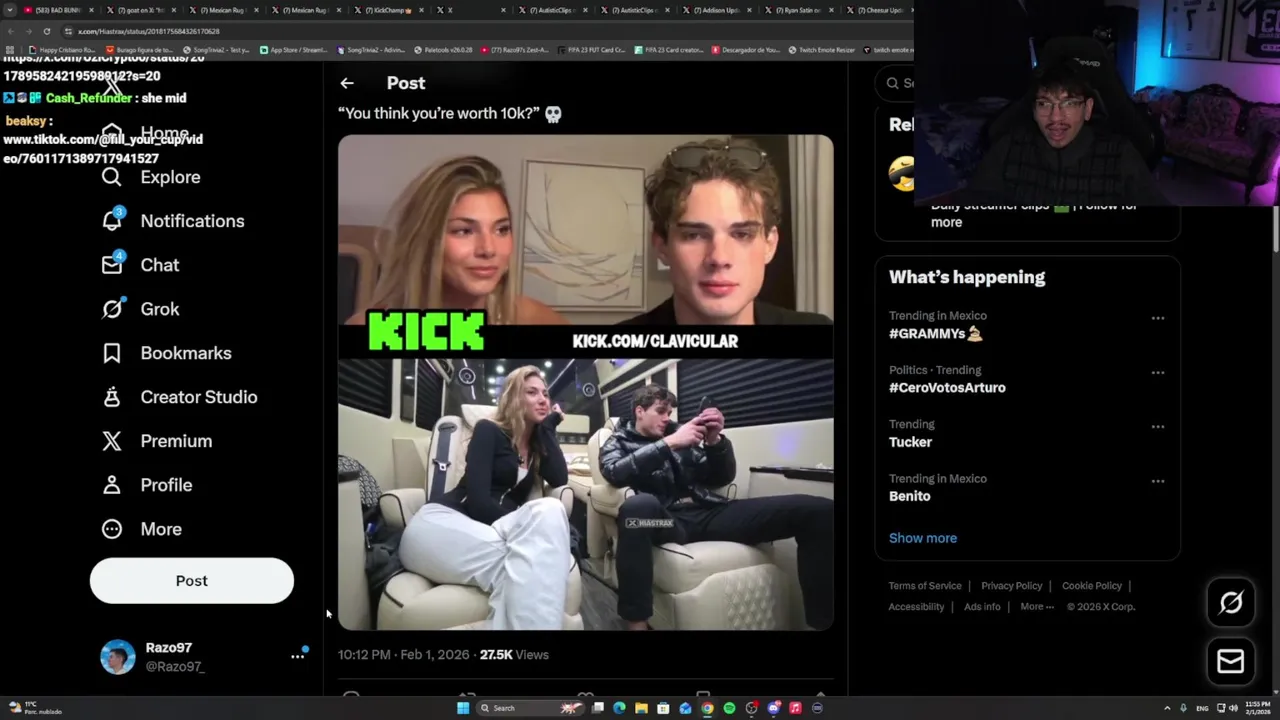Expand the footer More links menu
Screen dimensions: 1280x720
(1037, 606)
